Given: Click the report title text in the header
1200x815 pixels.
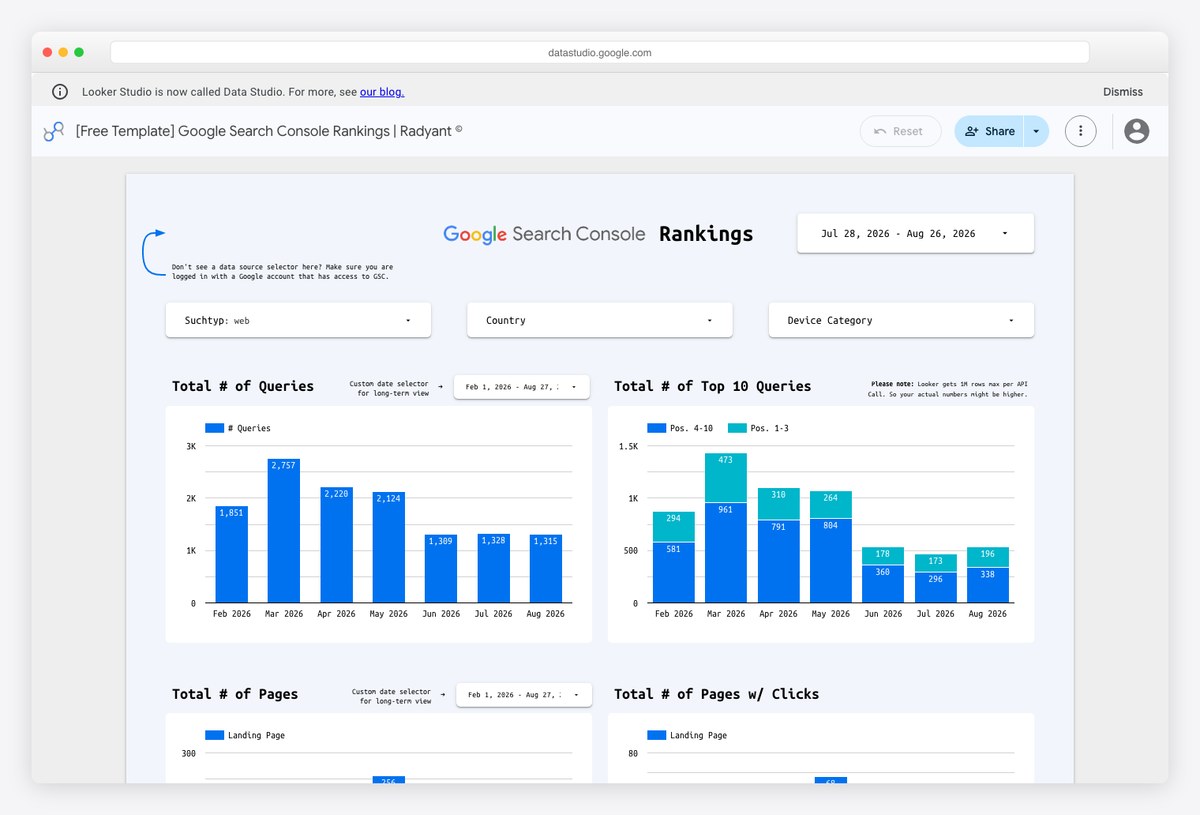Looking at the screenshot, I should pos(269,131).
